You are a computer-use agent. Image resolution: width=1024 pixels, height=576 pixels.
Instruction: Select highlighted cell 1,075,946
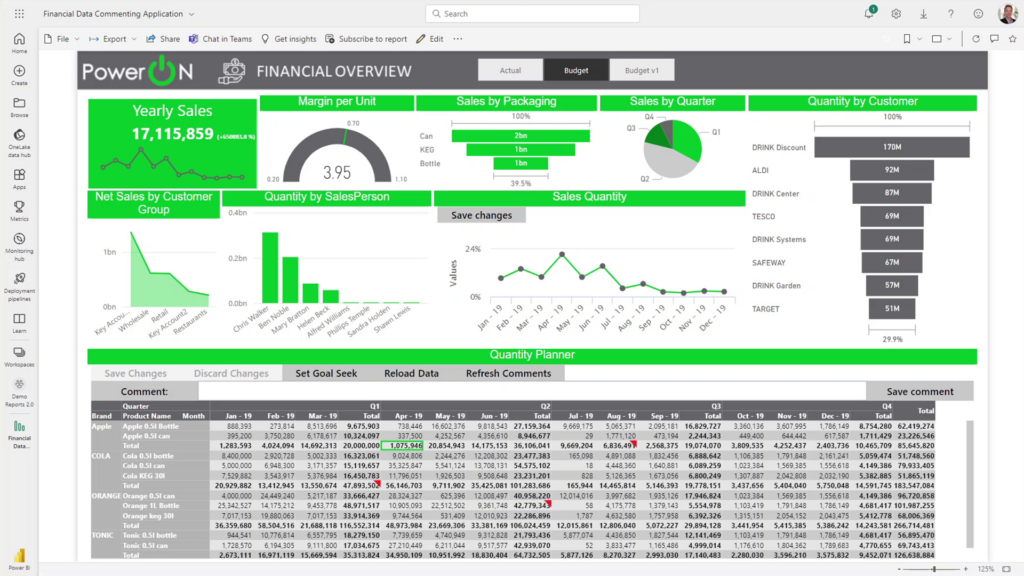click(x=402, y=445)
